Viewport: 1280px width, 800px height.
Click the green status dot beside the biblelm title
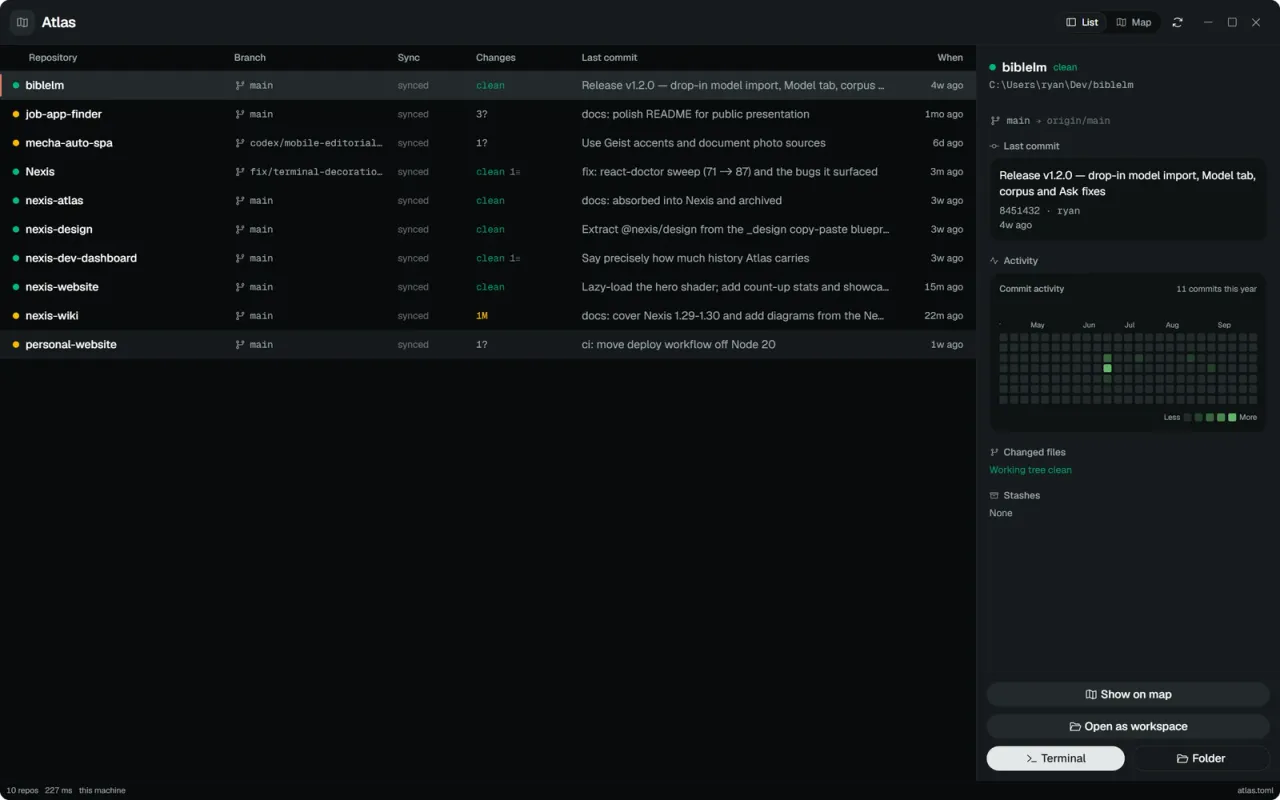tap(993, 68)
